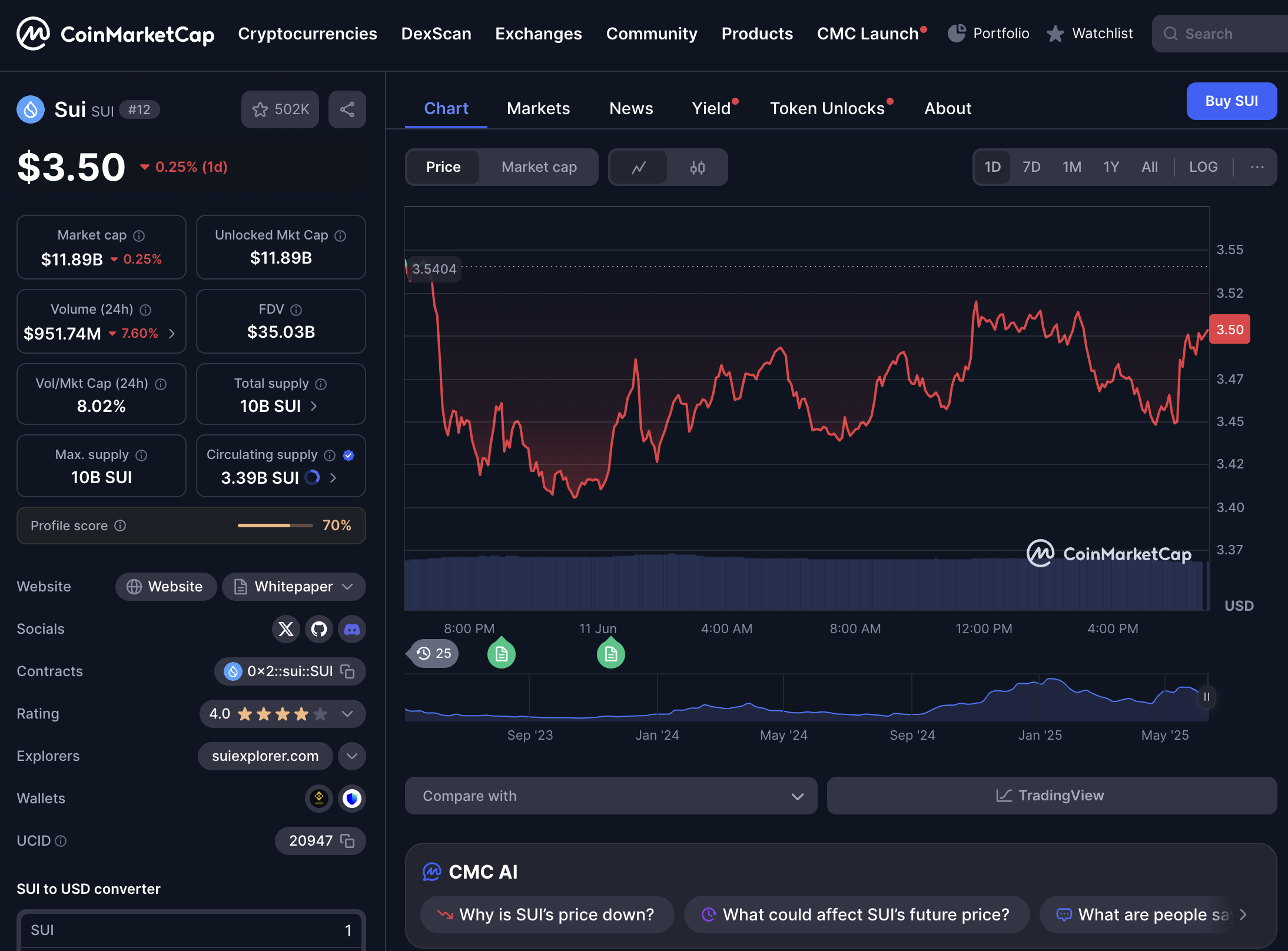This screenshot has width=1288, height=951.
Task: Open the Markets tab
Action: (539, 108)
